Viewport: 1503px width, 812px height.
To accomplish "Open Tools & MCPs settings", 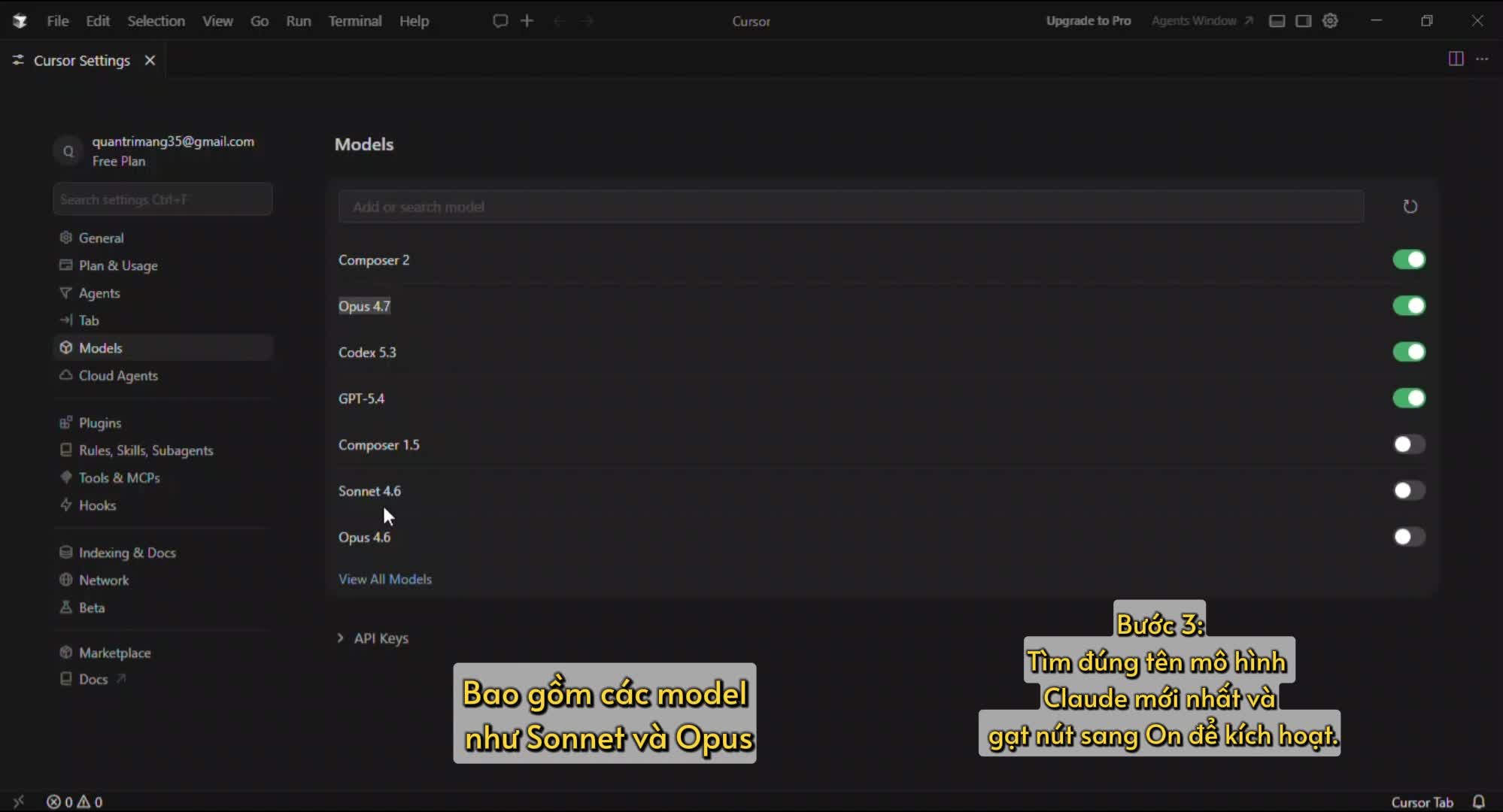I will (162, 477).
